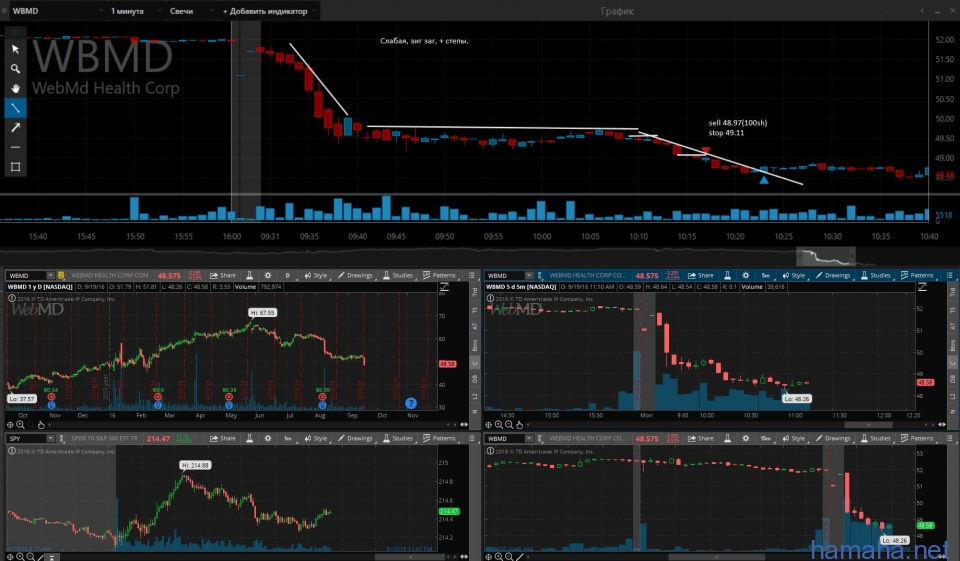Open Drawings on WBMD 5m chart
The width and height of the screenshot is (960, 561).
point(833,276)
